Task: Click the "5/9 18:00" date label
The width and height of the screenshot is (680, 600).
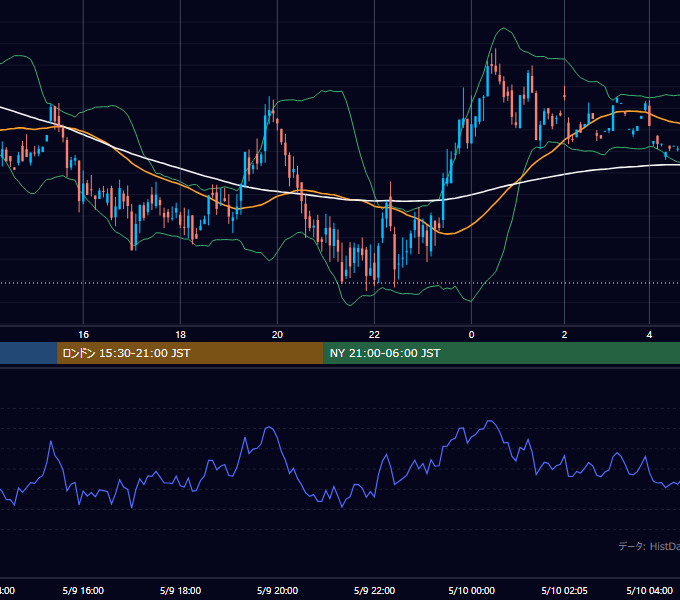Action: [x=180, y=590]
